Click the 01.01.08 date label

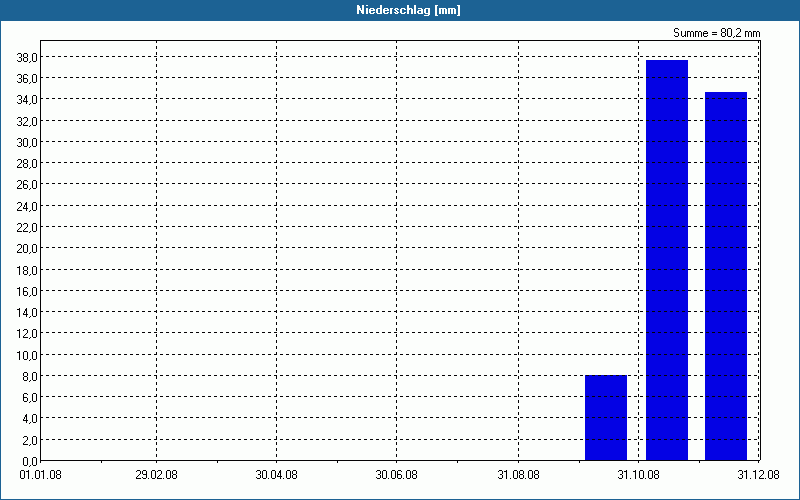click(x=40, y=475)
